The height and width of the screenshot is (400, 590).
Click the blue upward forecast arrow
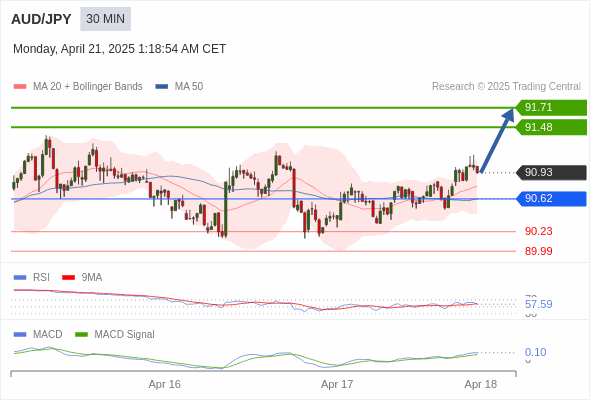click(x=497, y=140)
